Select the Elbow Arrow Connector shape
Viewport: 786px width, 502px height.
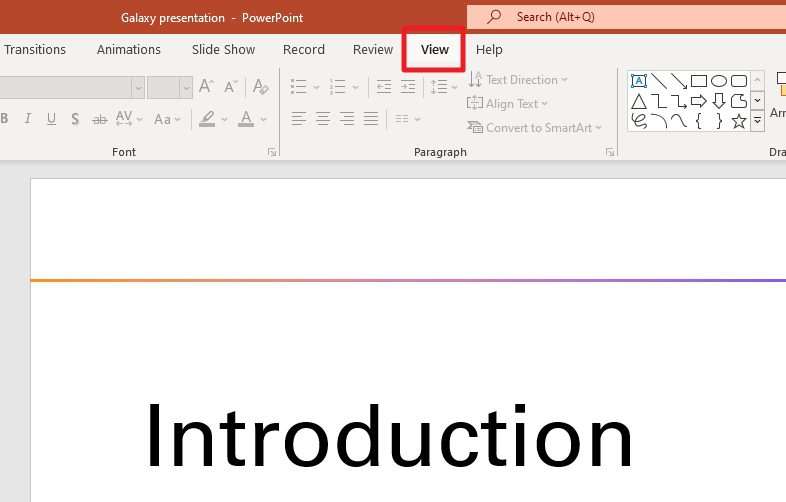pyautogui.click(x=679, y=101)
